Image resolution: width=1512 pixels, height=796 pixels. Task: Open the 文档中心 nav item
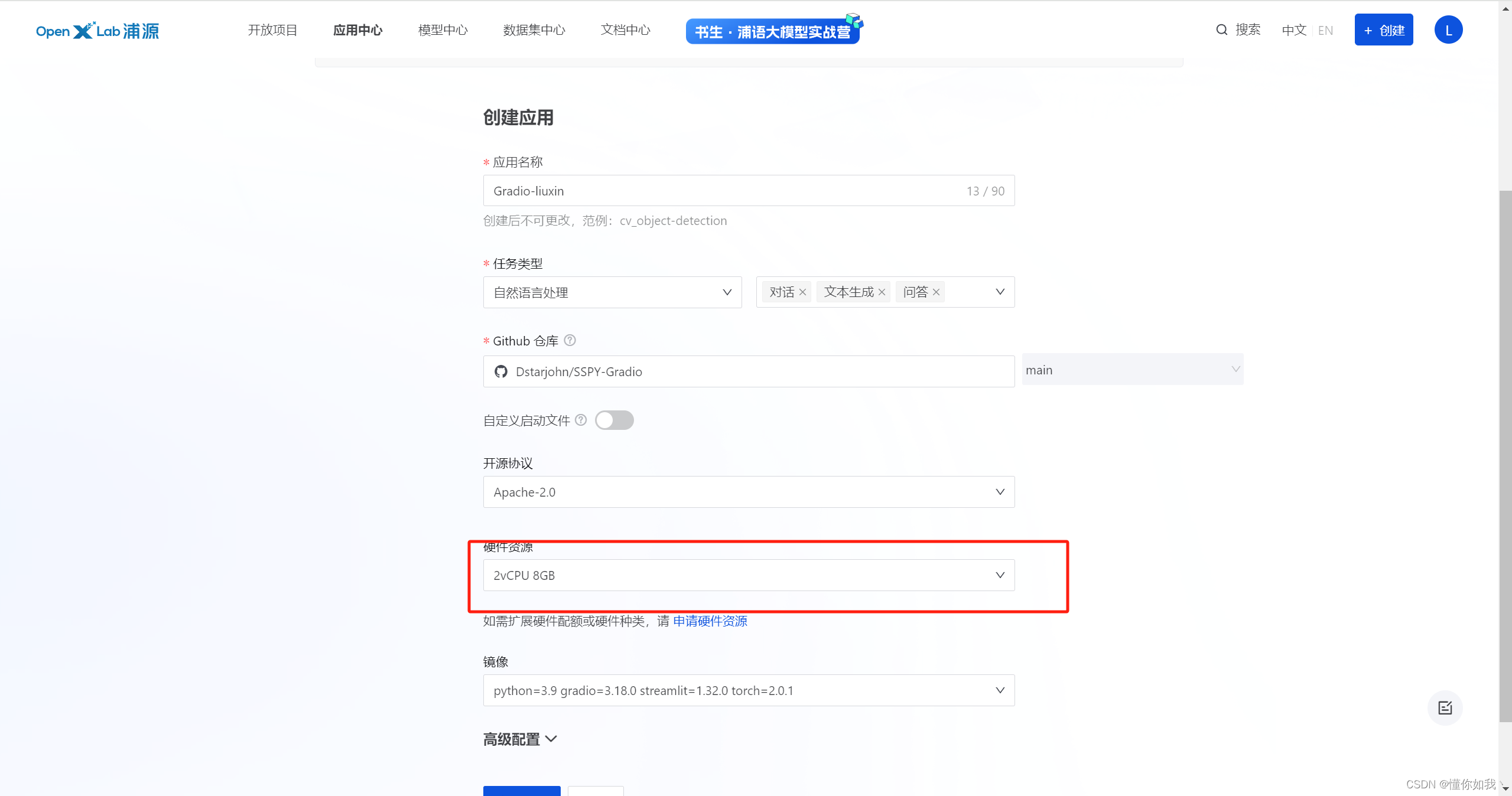click(x=625, y=30)
